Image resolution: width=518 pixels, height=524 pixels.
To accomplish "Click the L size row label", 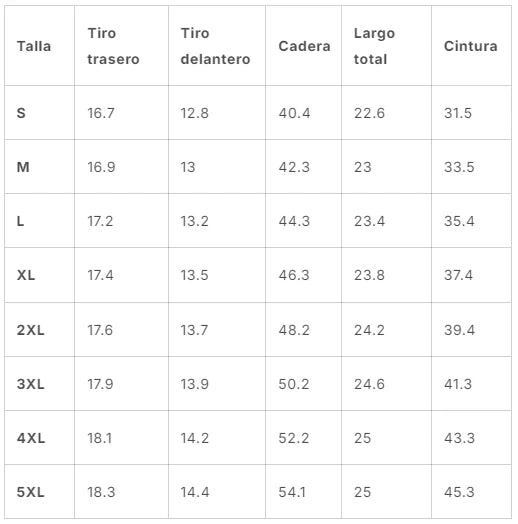I will (20, 221).
